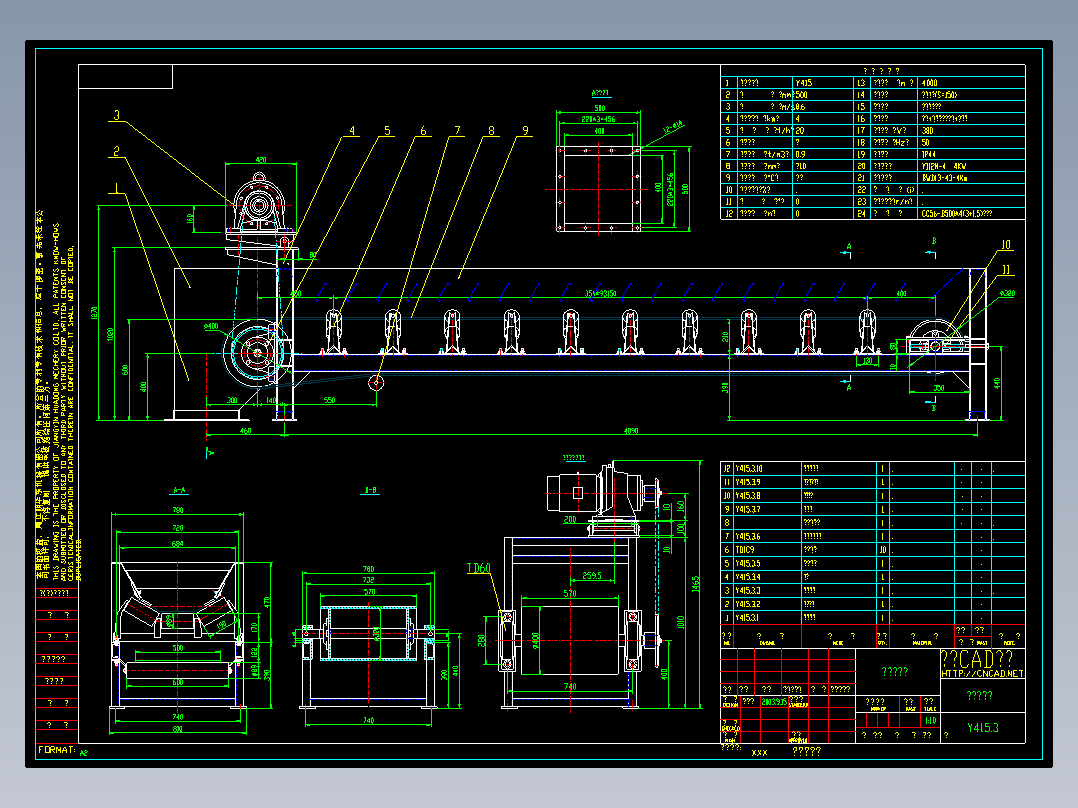The width and height of the screenshot is (1078, 808).
Task: Click the CC5b-B500x4(3+1.5) belt specification
Action: coord(957,214)
